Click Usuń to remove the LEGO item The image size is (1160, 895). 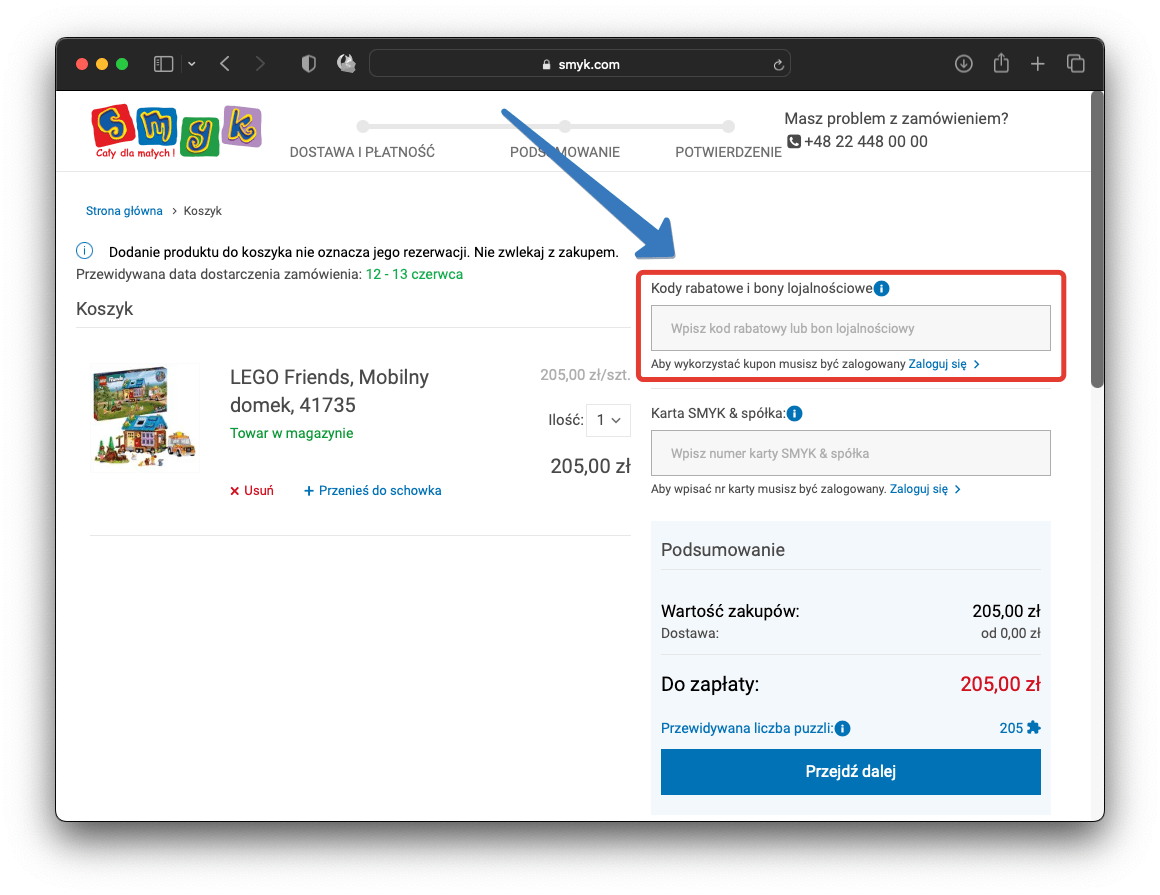[x=252, y=491]
